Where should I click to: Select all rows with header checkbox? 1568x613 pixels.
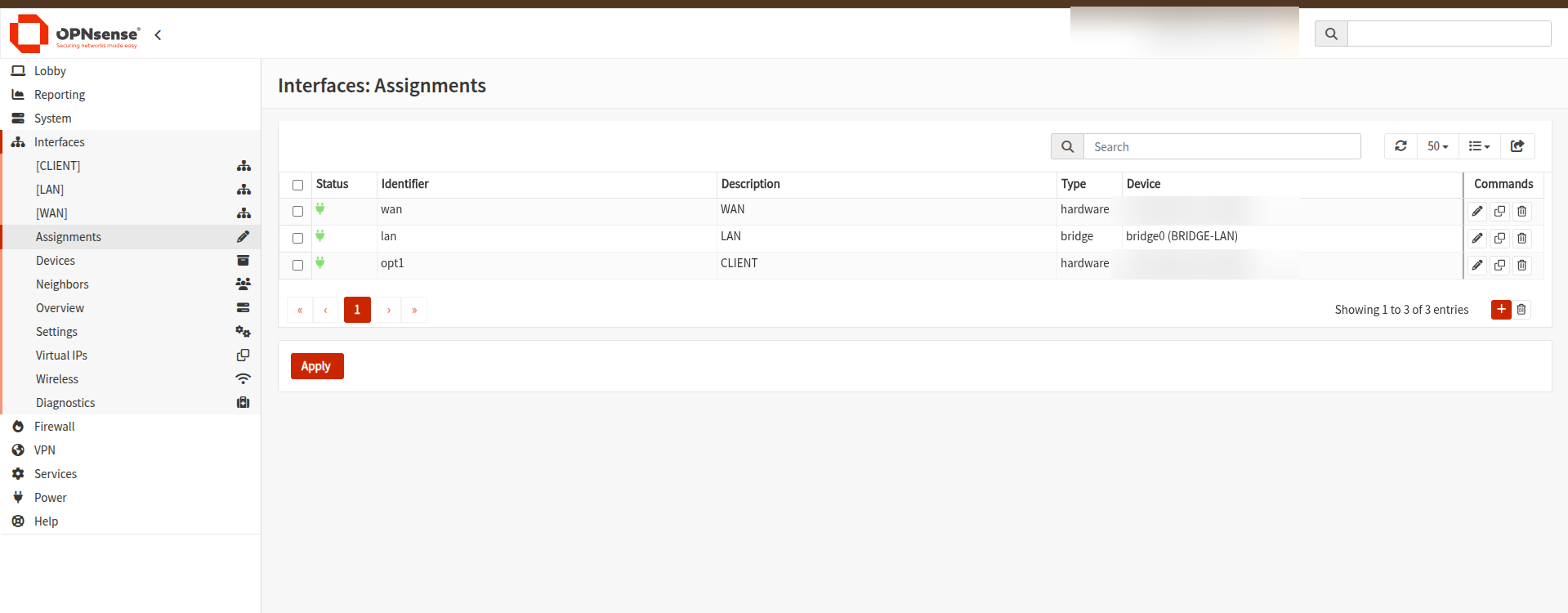[297, 185]
